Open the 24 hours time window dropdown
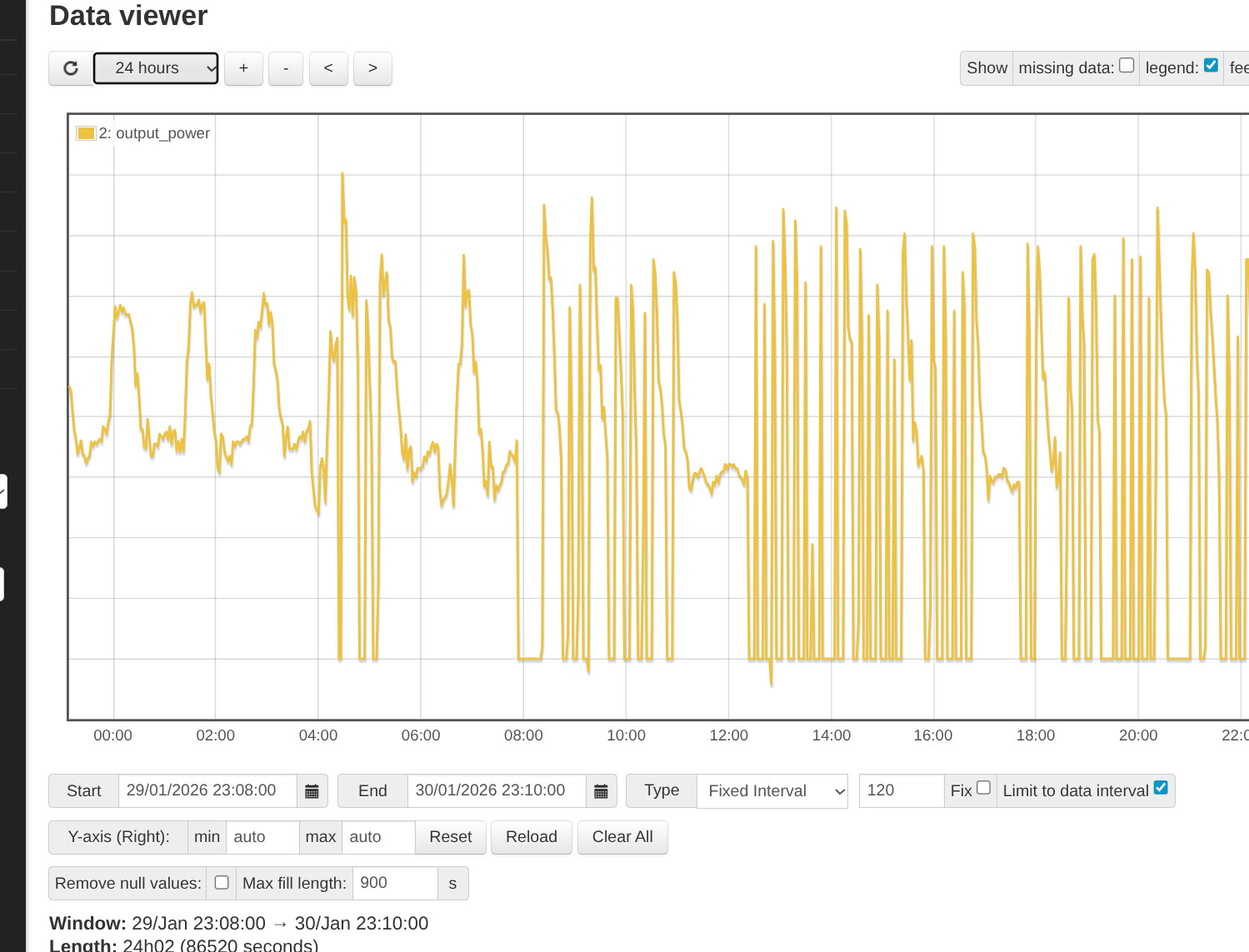The width and height of the screenshot is (1249, 952). [x=156, y=68]
